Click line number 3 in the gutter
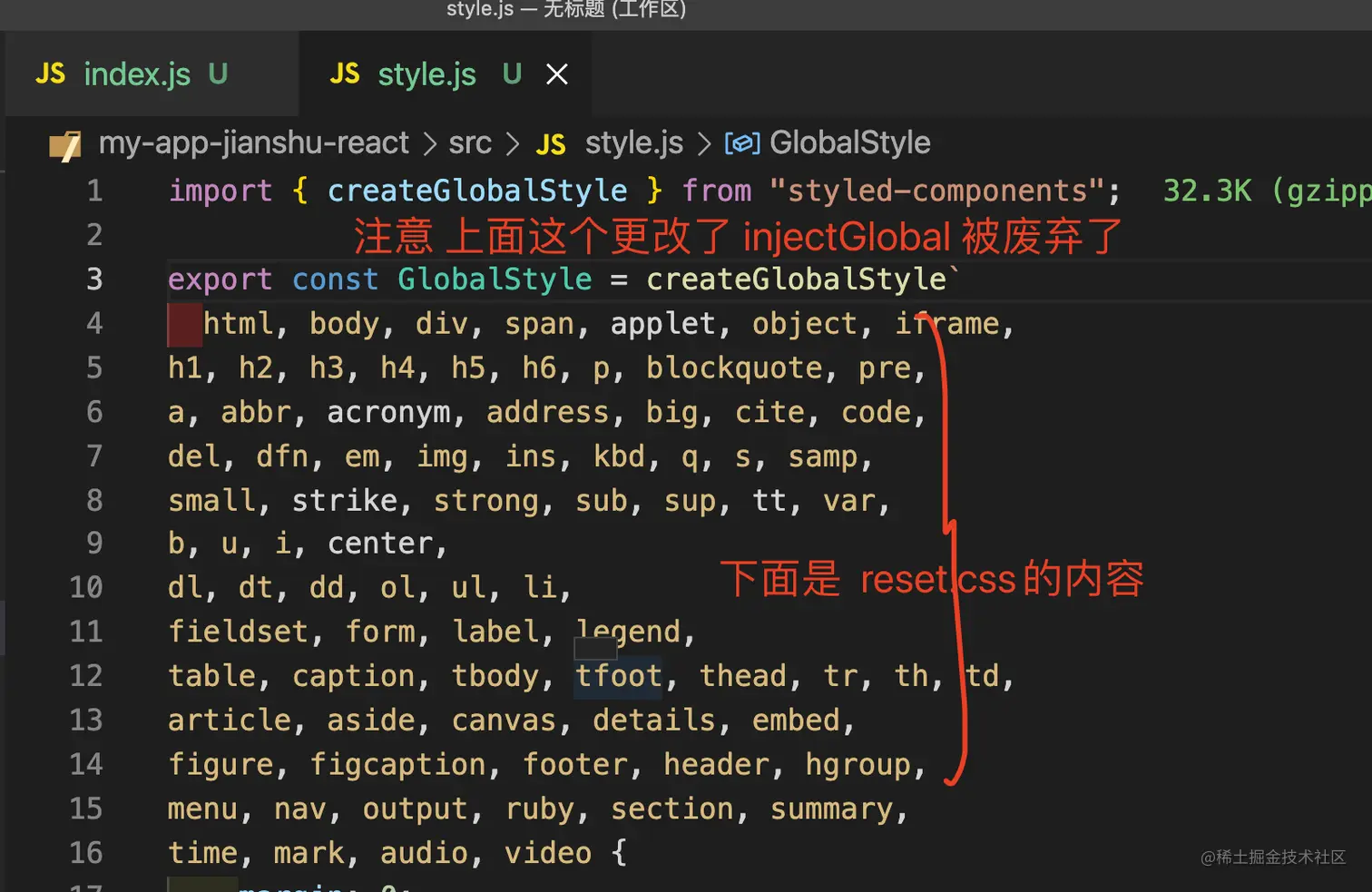This screenshot has width=1372, height=892. tap(95, 279)
